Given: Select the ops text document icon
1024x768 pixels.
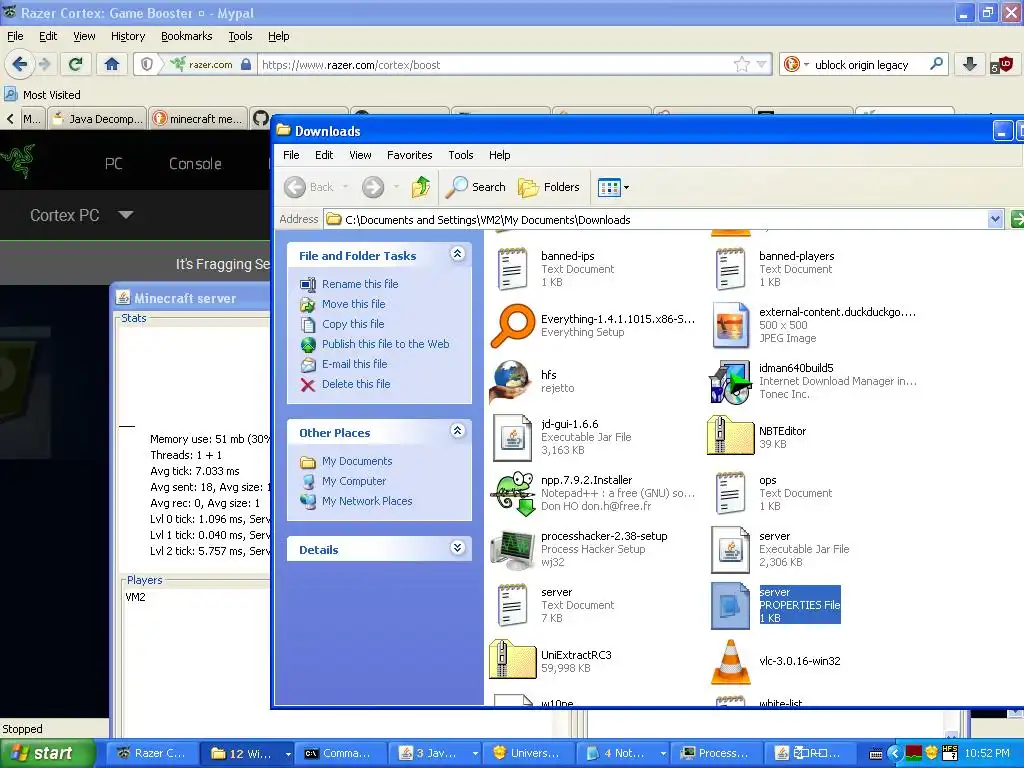Looking at the screenshot, I should pyautogui.click(x=730, y=494).
